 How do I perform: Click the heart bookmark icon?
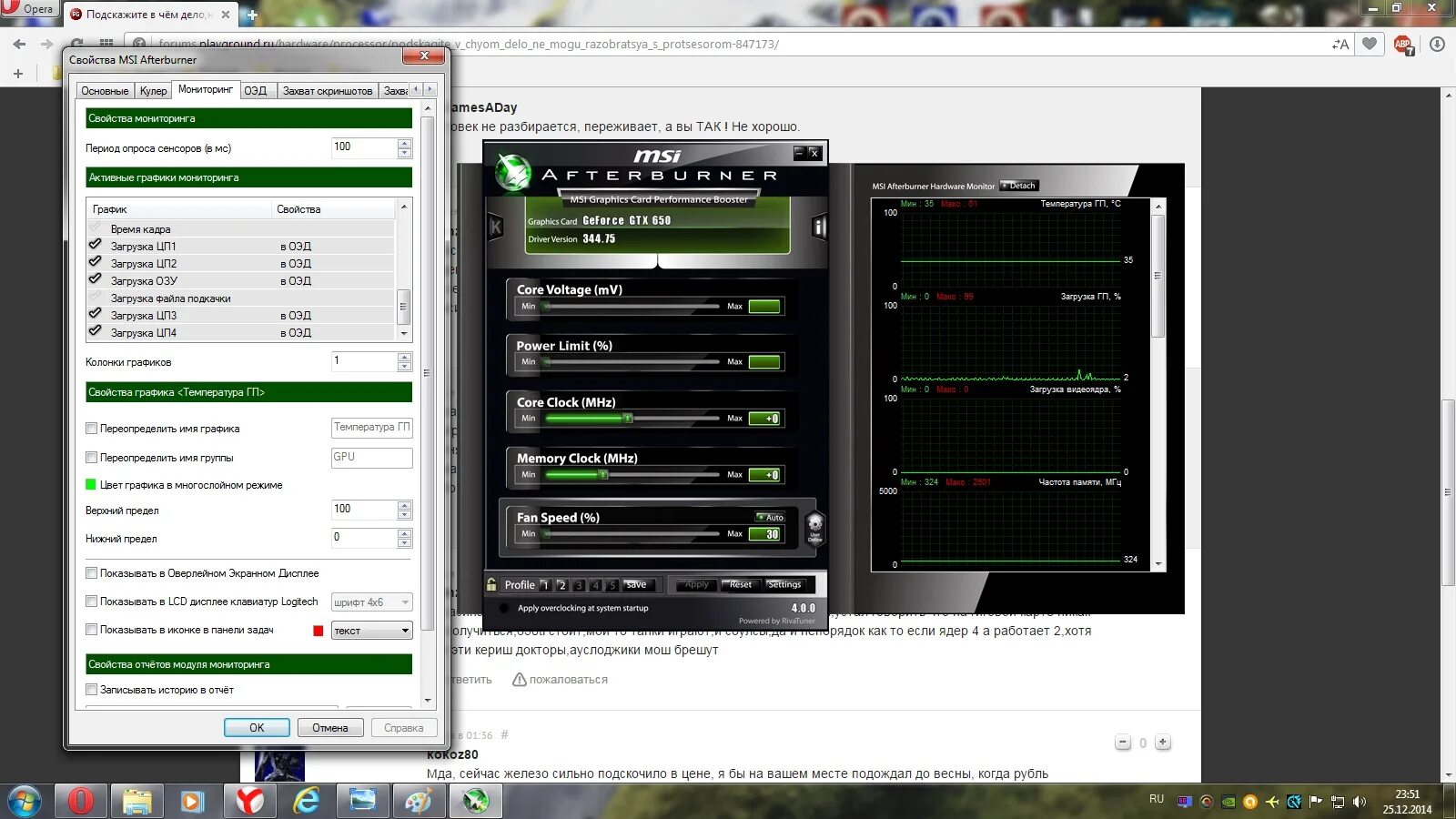tap(1370, 44)
